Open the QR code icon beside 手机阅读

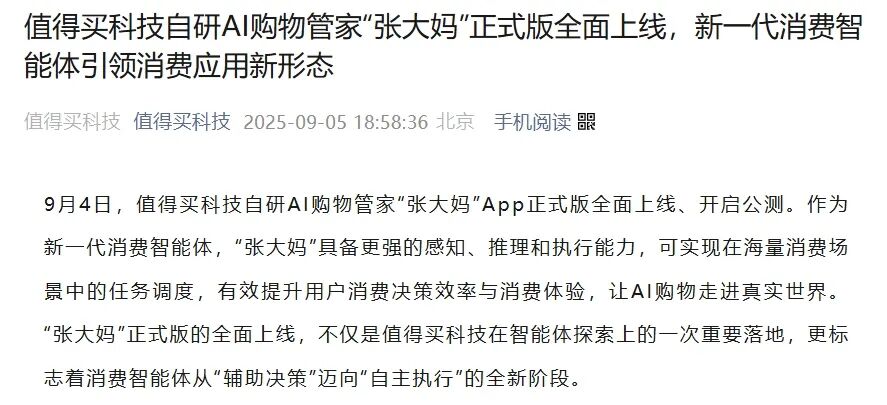coord(587,122)
